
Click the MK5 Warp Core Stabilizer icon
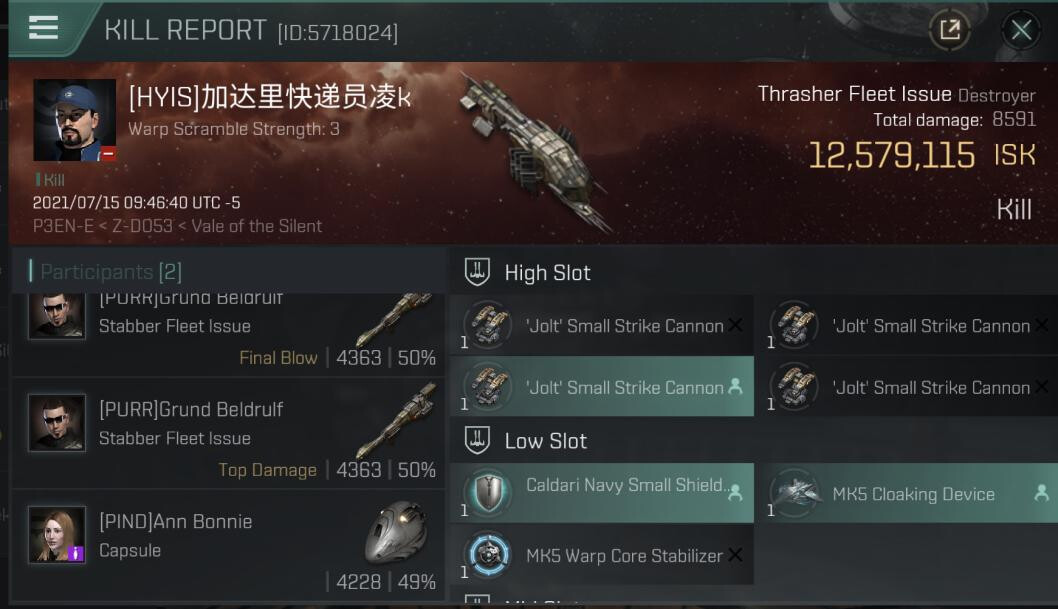(489, 554)
